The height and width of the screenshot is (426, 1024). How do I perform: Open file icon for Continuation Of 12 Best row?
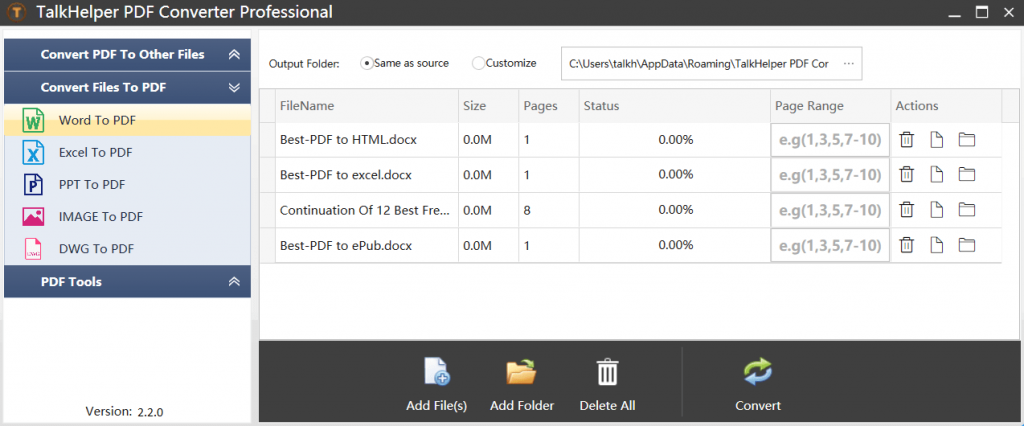tap(936, 210)
